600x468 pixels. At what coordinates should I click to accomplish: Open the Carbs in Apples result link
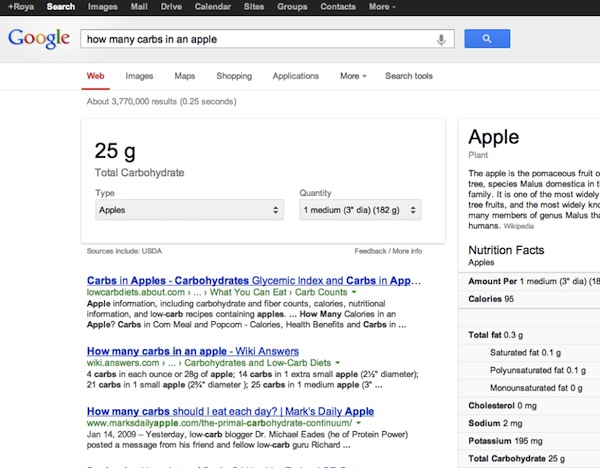tap(254, 280)
